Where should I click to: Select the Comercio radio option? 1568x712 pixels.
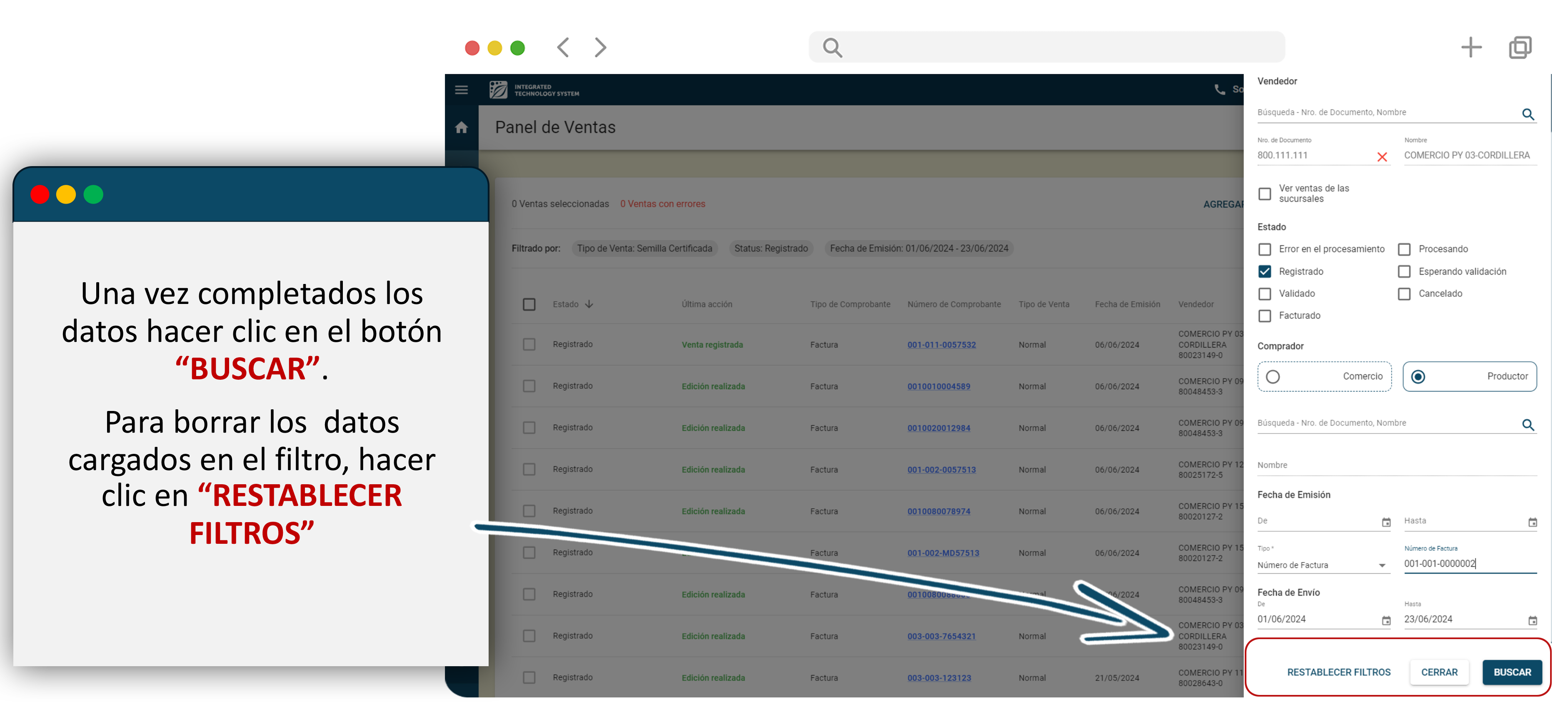tap(1273, 377)
